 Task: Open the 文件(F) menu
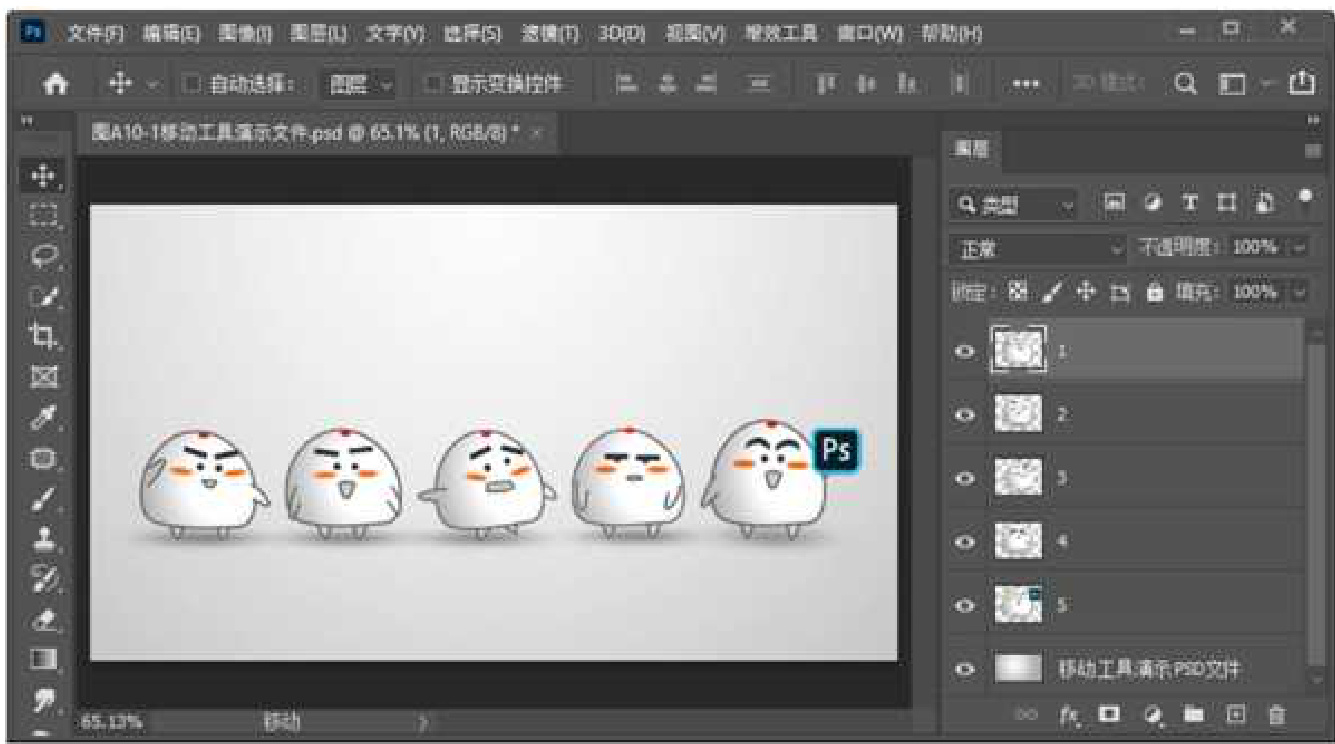[x=95, y=34]
